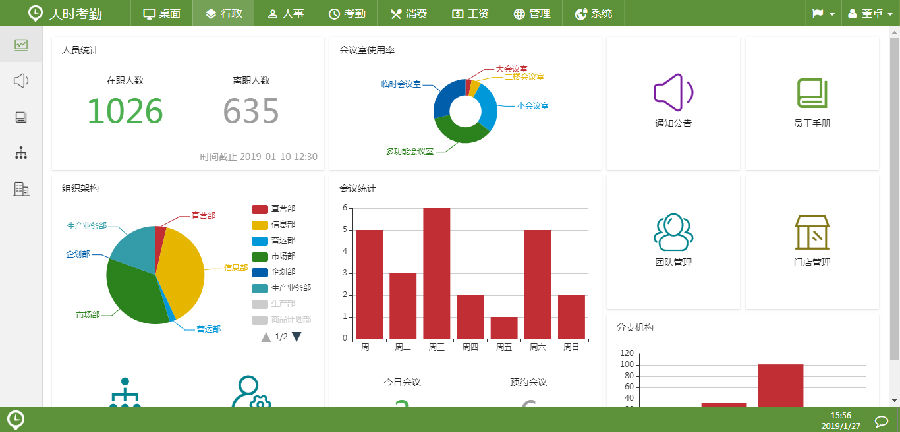Screen dimensions: 900x432
Task: Click the vertical scrollbar on the right
Action: tap(893, 200)
